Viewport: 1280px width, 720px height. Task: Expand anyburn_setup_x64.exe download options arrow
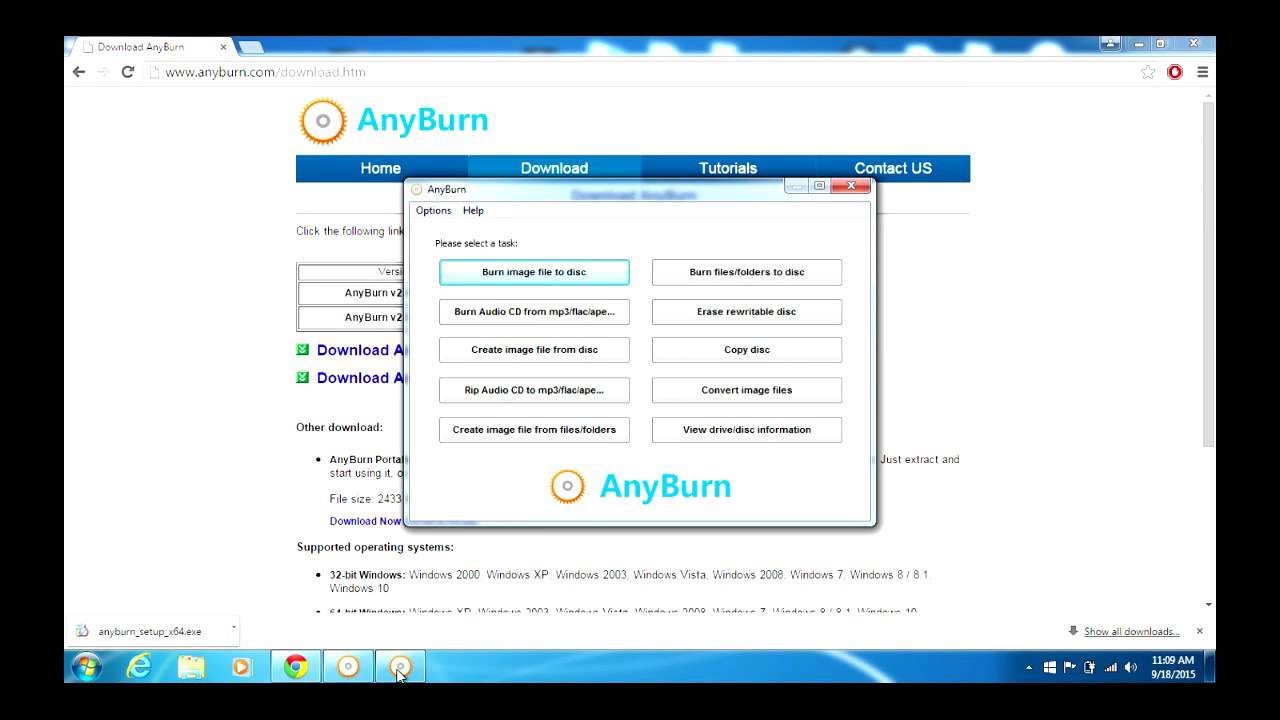point(234,630)
